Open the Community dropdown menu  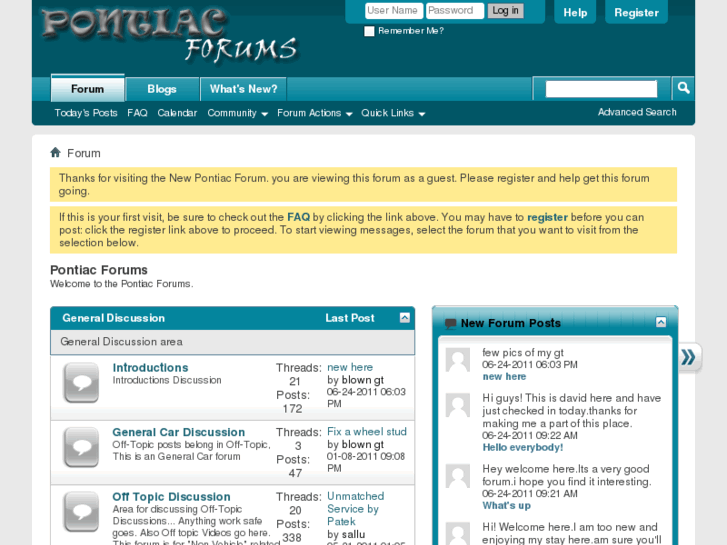pos(237,113)
